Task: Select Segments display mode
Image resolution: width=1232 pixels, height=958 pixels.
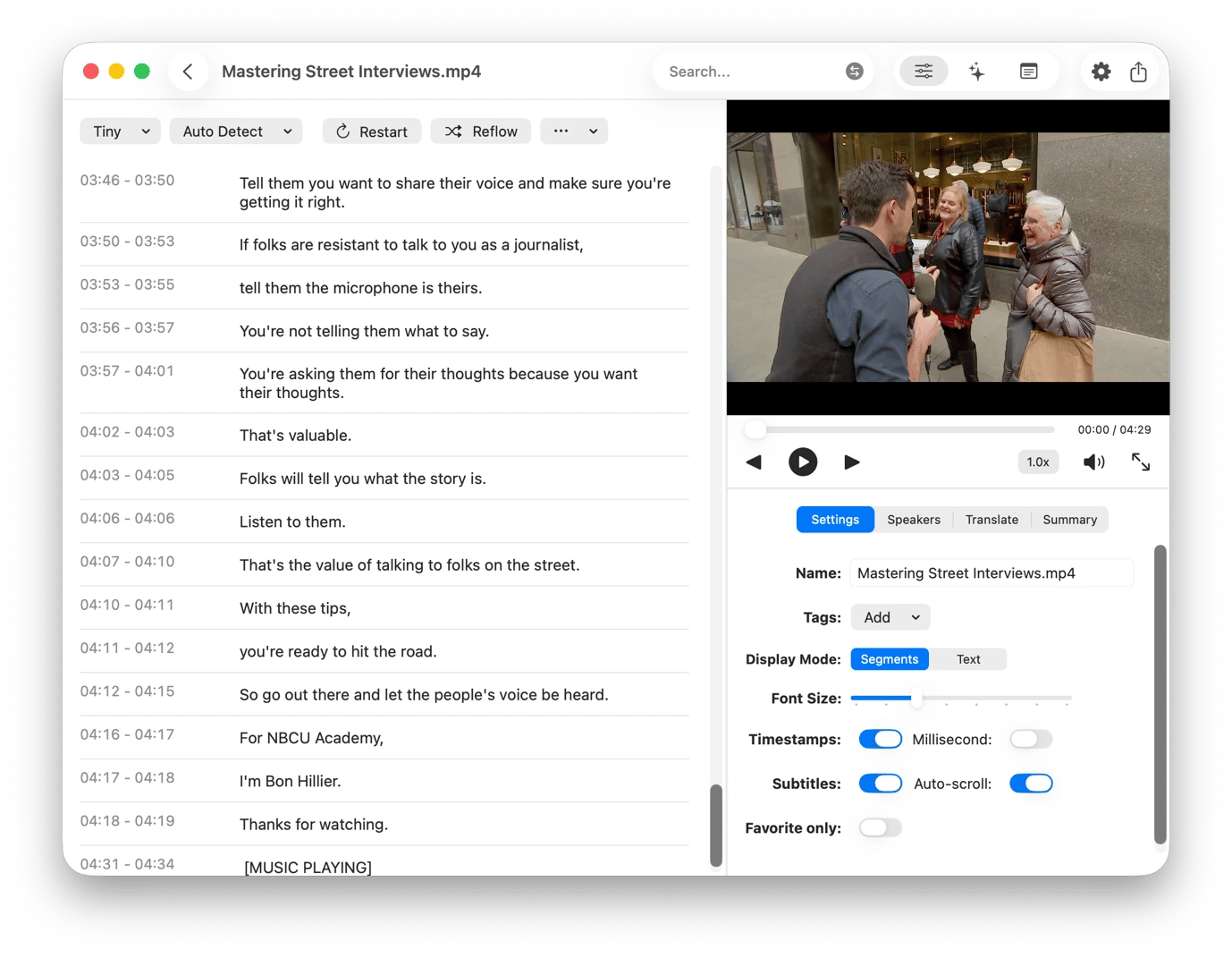Action: coord(890,659)
